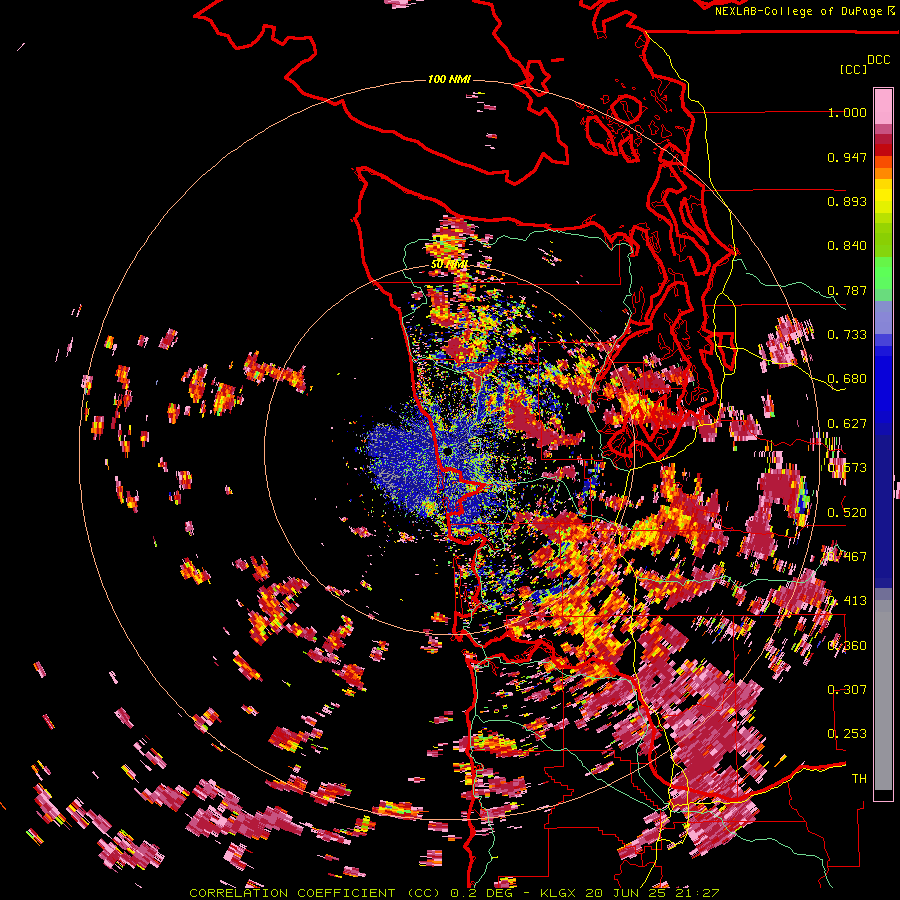Viewport: 900px width, 900px height.
Task: Select the 0.253 scale value
Action: pos(847,734)
